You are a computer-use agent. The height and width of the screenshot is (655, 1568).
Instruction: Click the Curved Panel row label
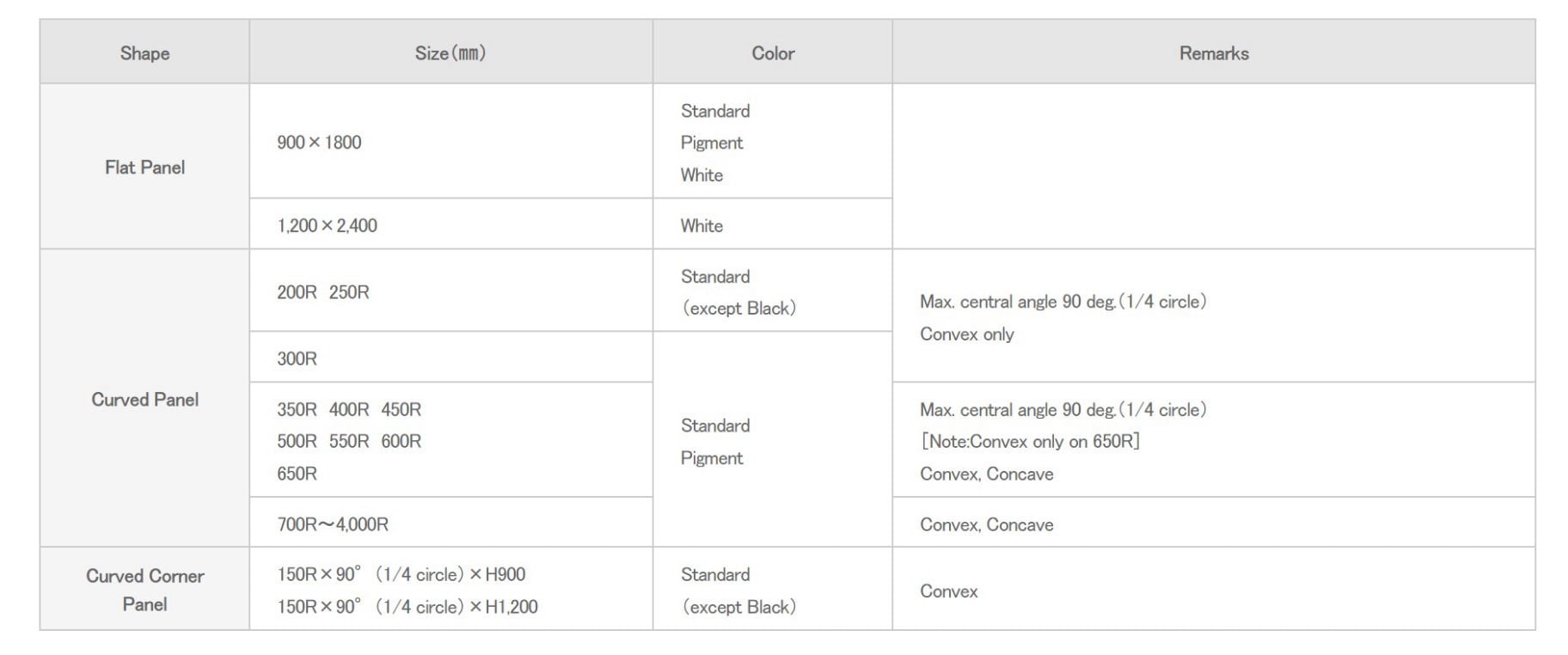(x=144, y=400)
